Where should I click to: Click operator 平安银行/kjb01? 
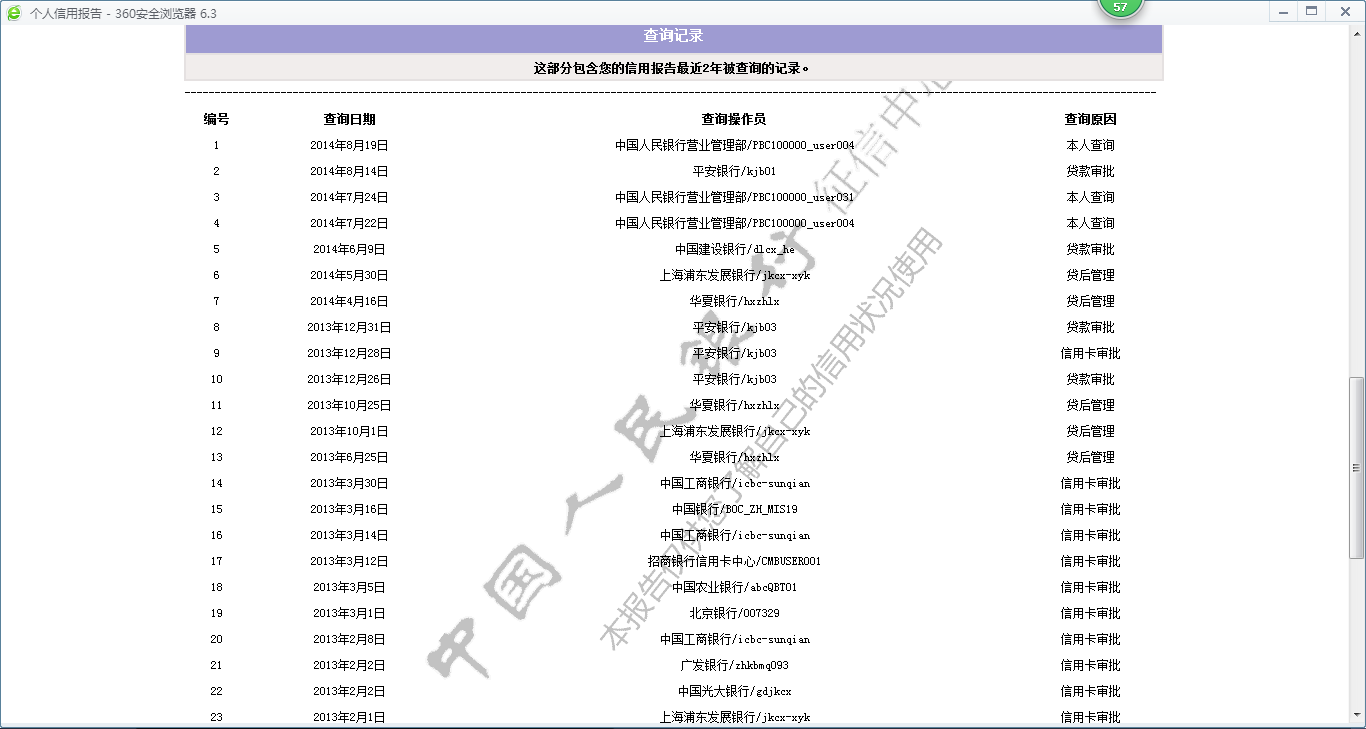pos(734,171)
